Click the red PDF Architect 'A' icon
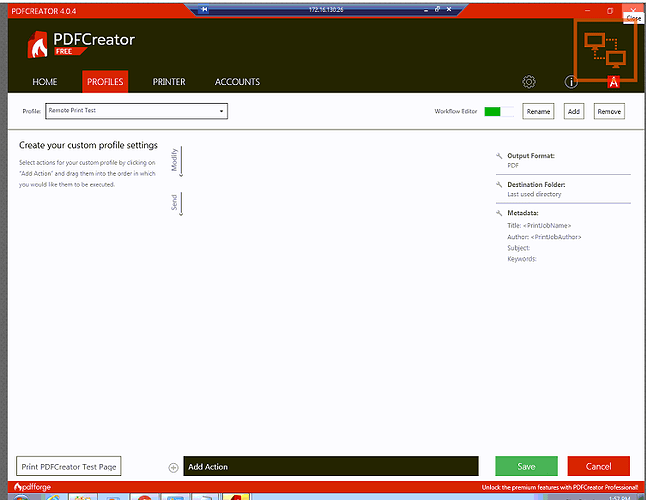Viewport: 646px width, 500px height. click(x=613, y=82)
